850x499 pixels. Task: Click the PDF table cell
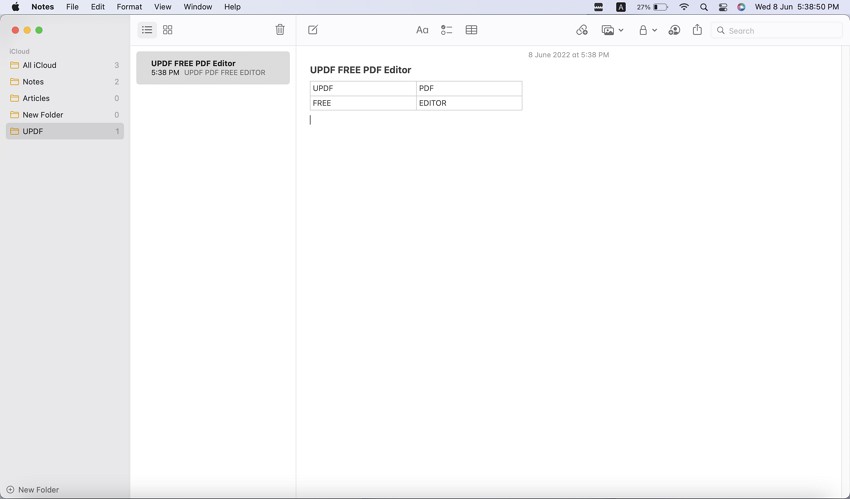tap(469, 88)
